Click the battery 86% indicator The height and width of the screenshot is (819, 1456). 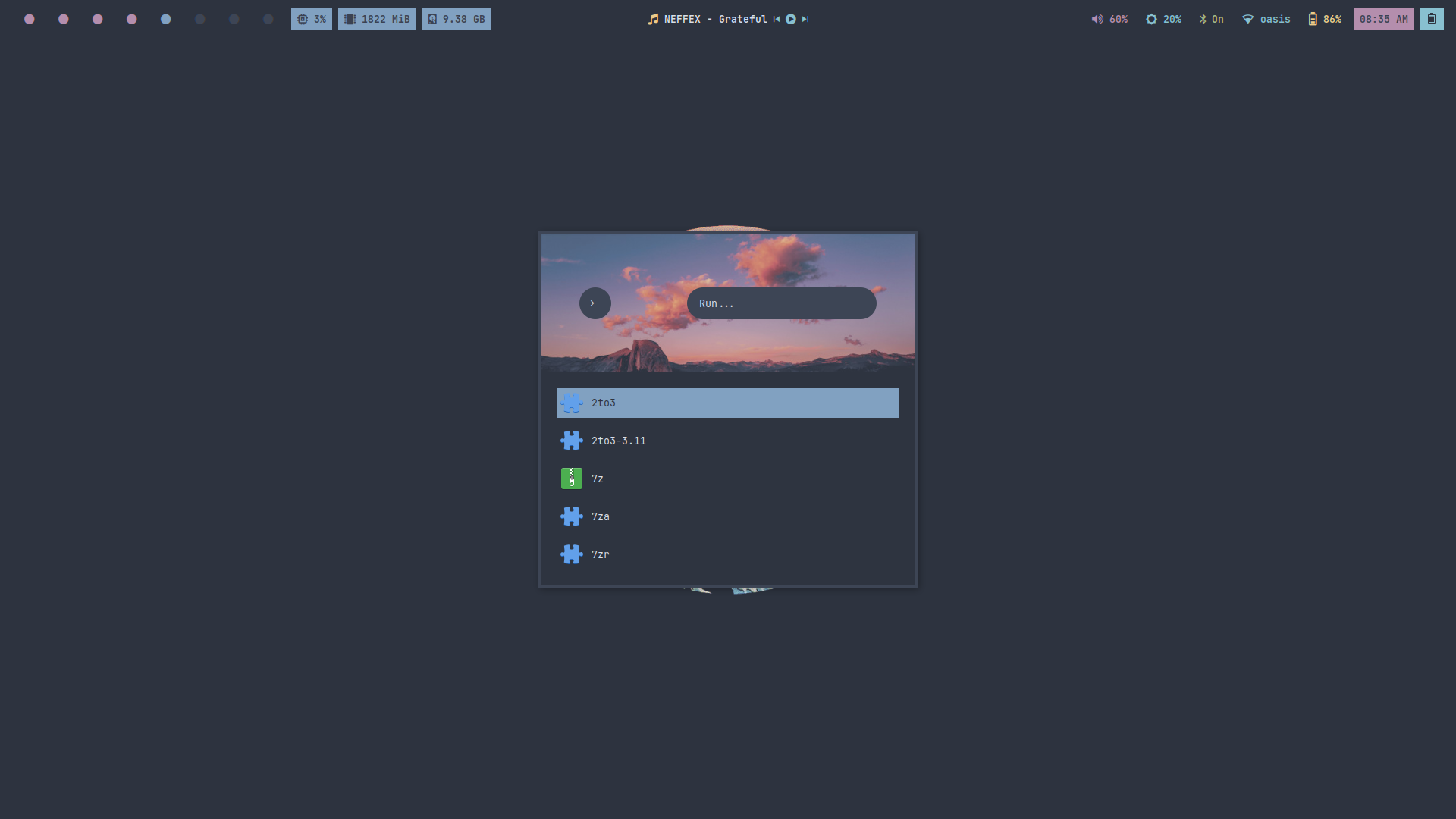1324,19
